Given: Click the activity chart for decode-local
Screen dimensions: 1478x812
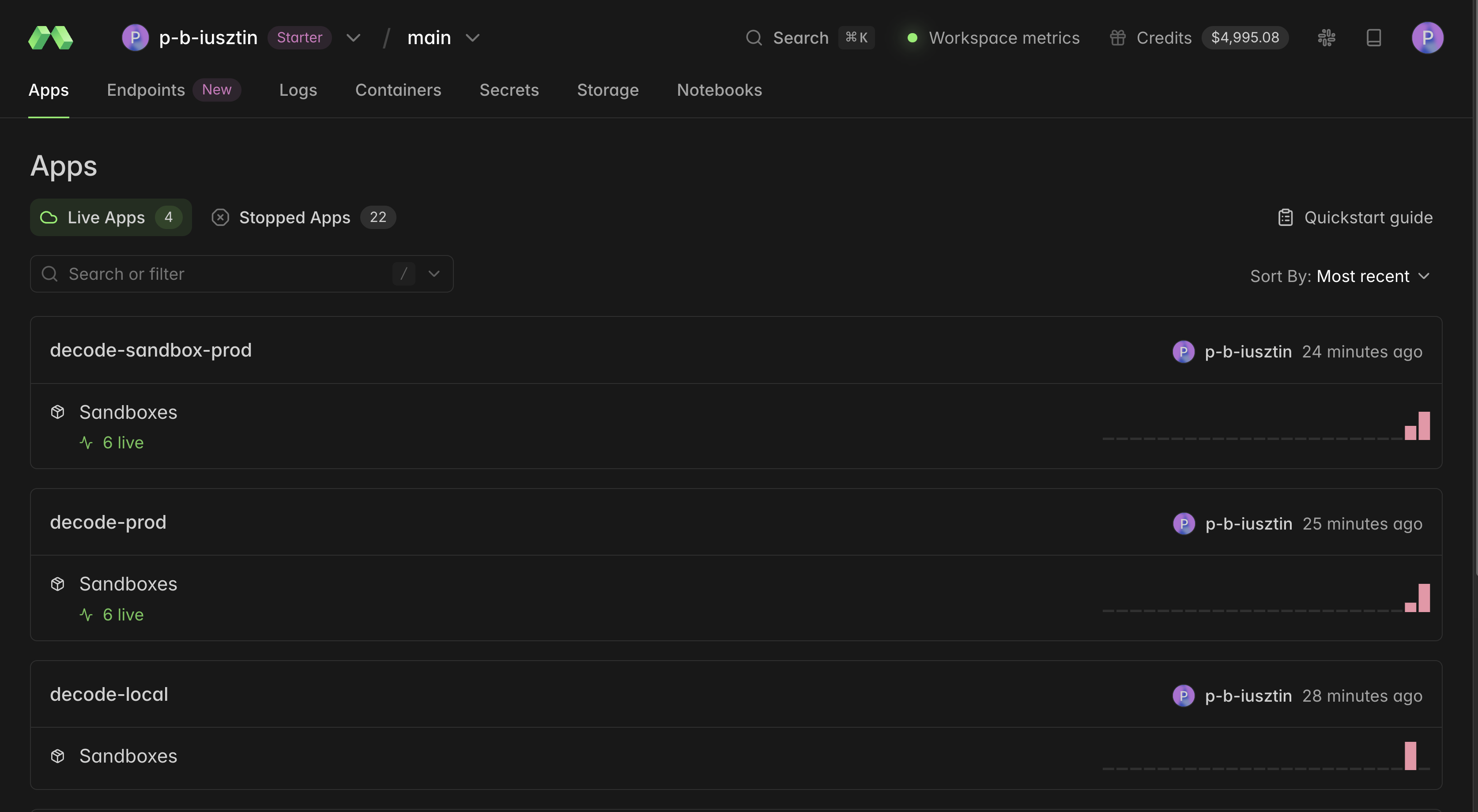Looking at the screenshot, I should coord(1266,756).
